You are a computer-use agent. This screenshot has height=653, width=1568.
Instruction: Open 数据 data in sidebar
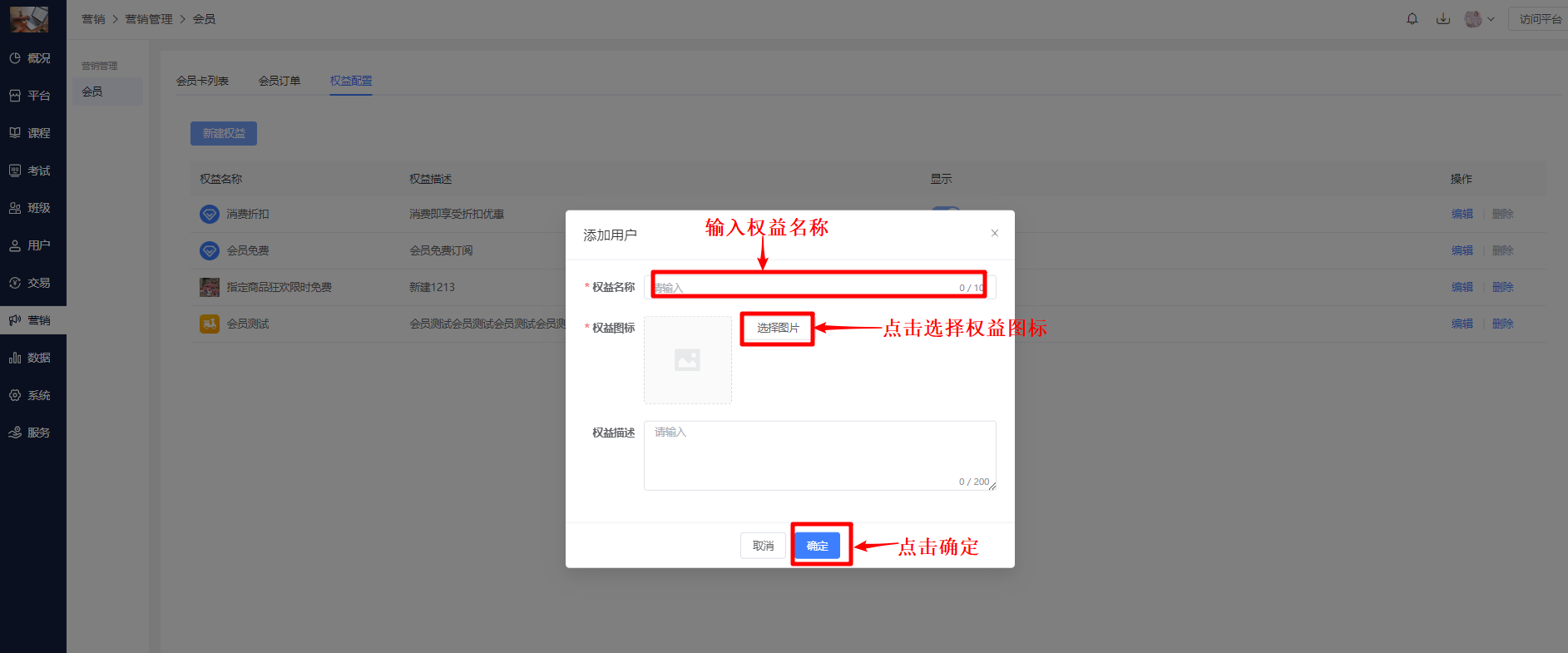(x=32, y=358)
